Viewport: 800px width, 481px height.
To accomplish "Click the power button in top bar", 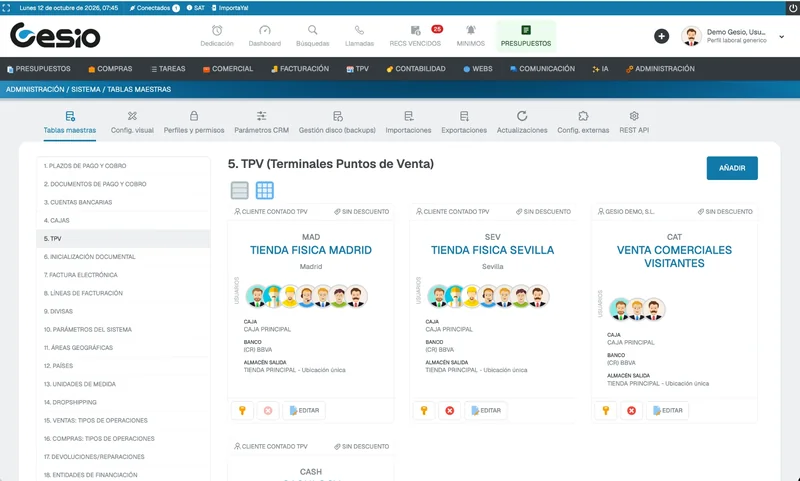I will 793,8.
